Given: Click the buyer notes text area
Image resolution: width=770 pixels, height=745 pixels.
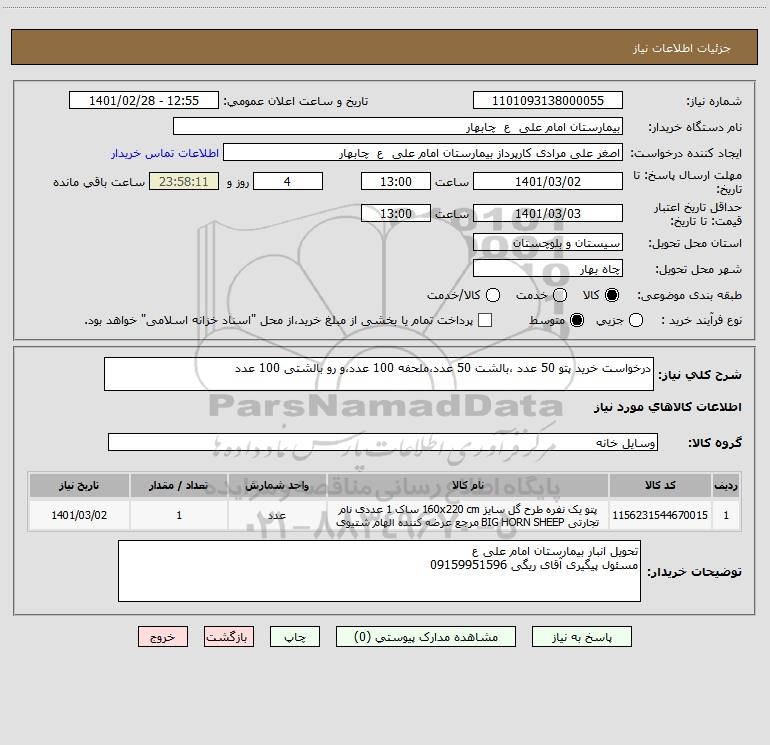Looking at the screenshot, I should click(379, 571).
